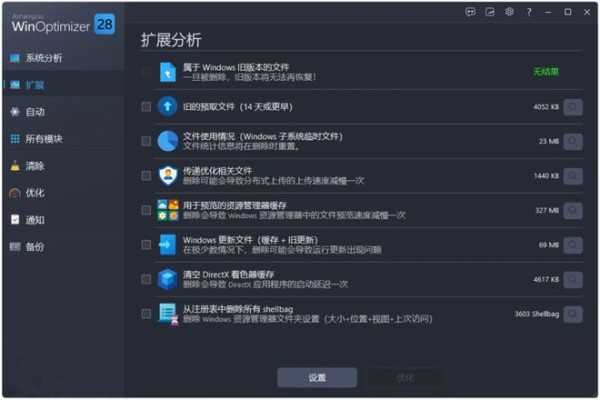Open magnifier for DirectX shader cache row
This screenshot has height=400, width=600.
573,279
